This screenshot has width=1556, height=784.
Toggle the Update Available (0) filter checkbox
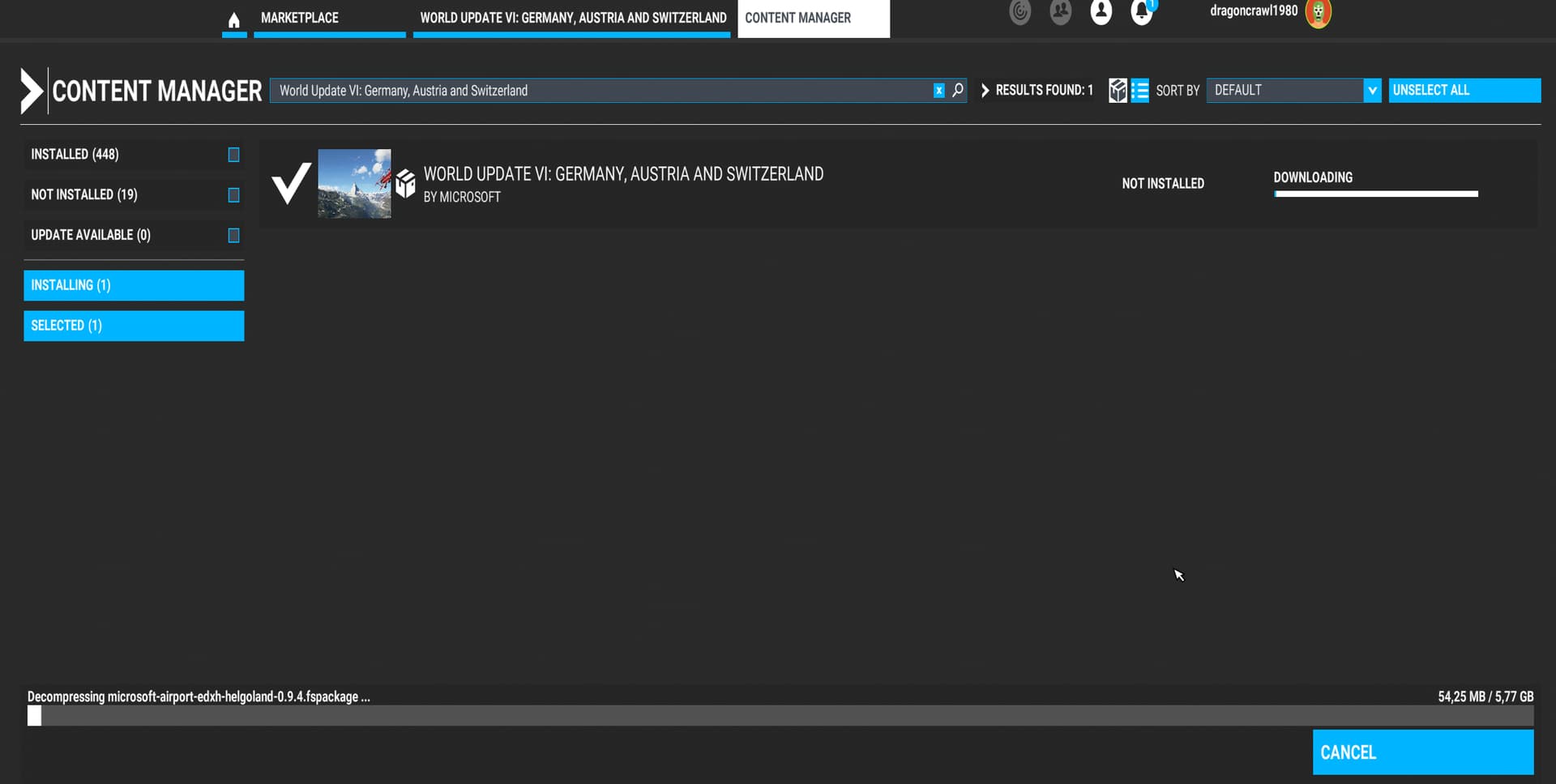click(x=233, y=236)
